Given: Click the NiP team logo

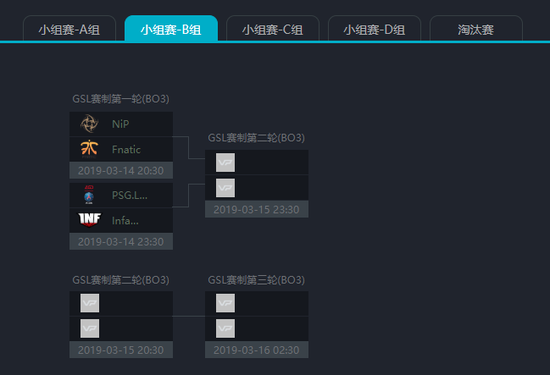Looking at the screenshot, I should click(x=89, y=123).
